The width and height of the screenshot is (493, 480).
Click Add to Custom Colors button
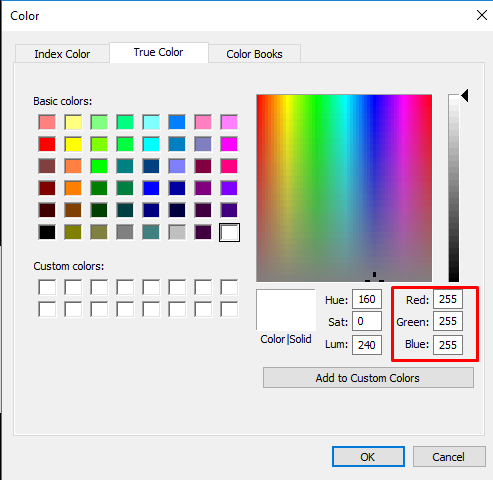(x=368, y=378)
